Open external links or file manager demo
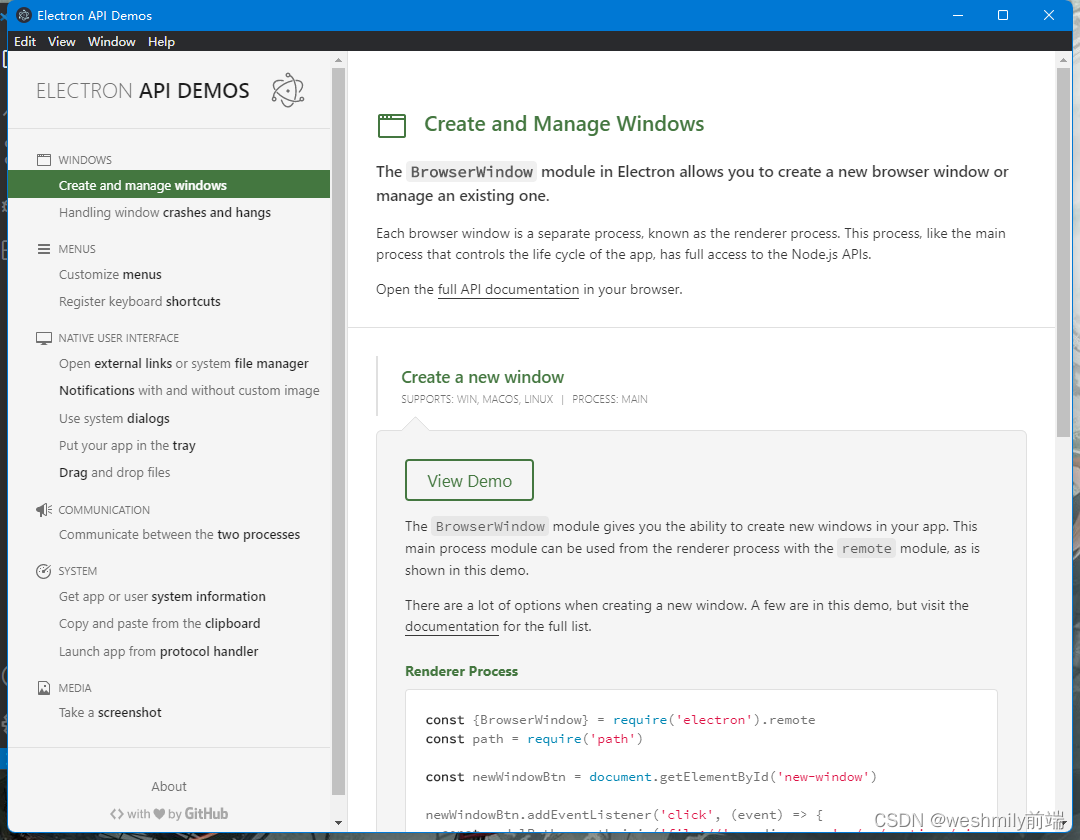 (x=183, y=364)
